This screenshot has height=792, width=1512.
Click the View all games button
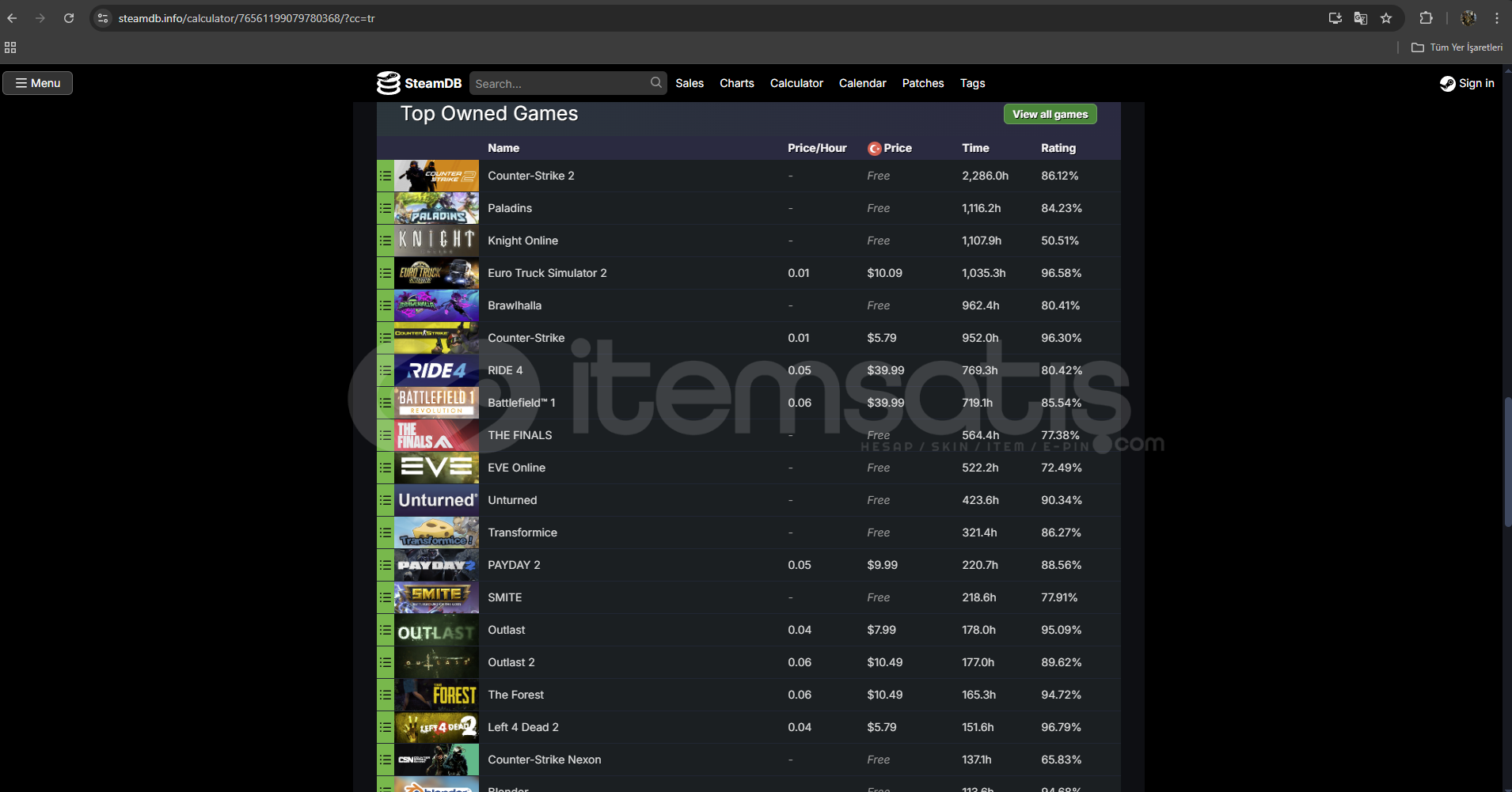pyautogui.click(x=1050, y=114)
